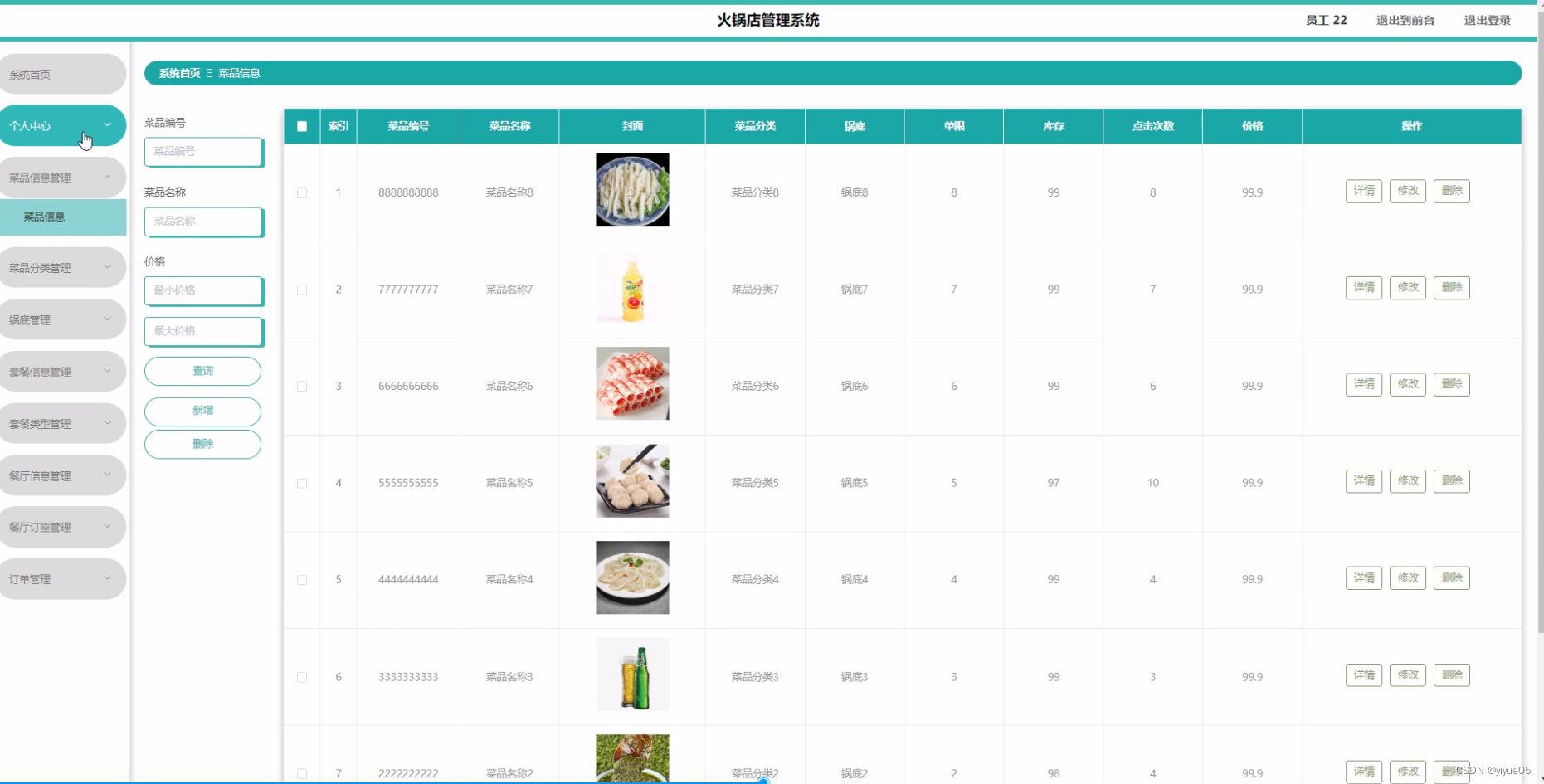Click 修改 for 菜品名称3

point(1408,675)
